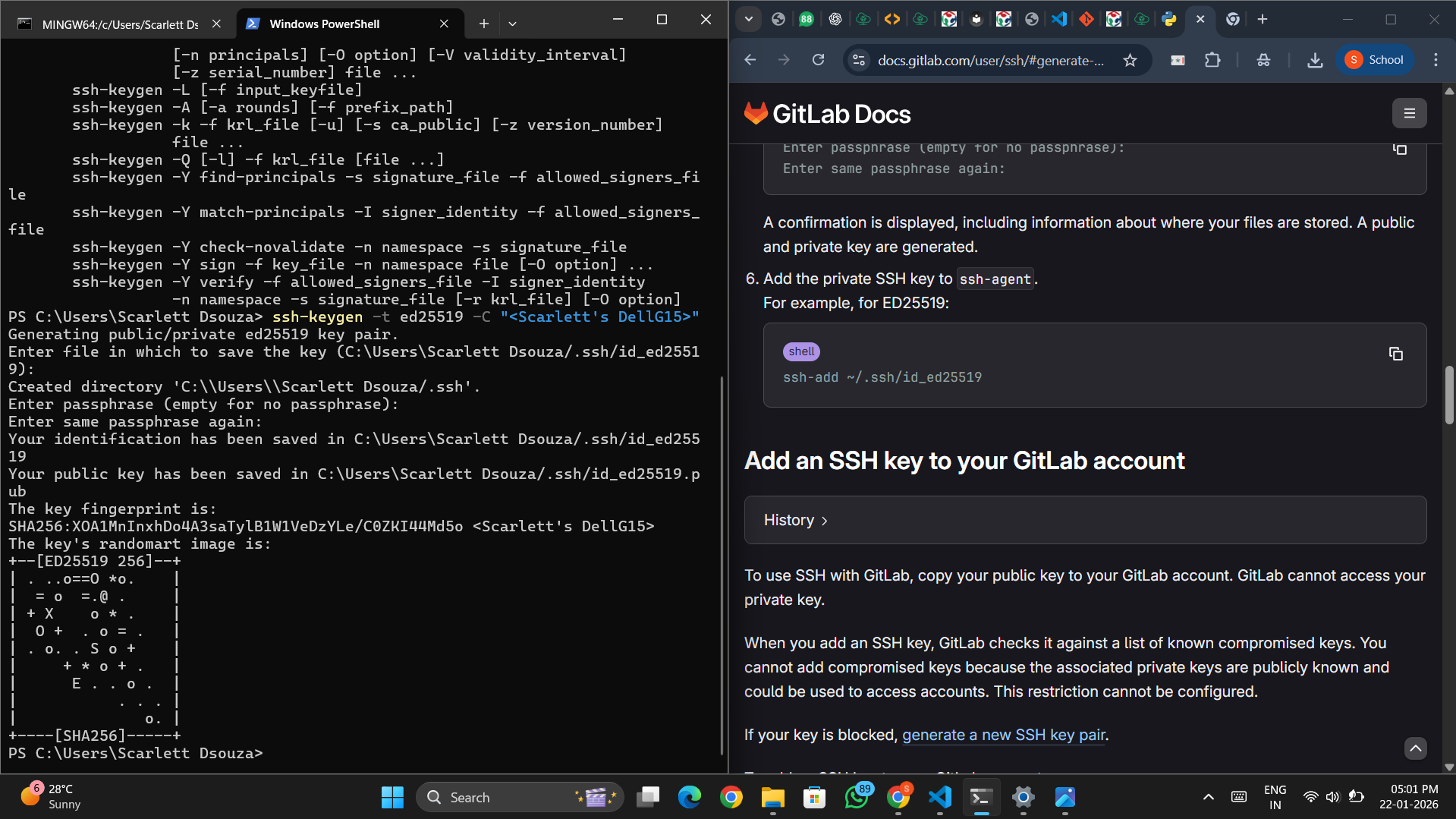This screenshot has height=819, width=1456.
Task: Open the browser Downloads tray
Action: click(x=1315, y=60)
